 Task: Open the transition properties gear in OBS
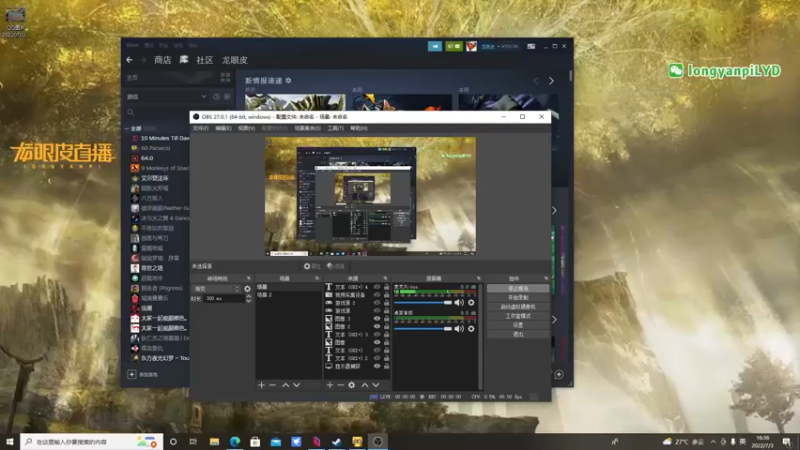tap(247, 289)
